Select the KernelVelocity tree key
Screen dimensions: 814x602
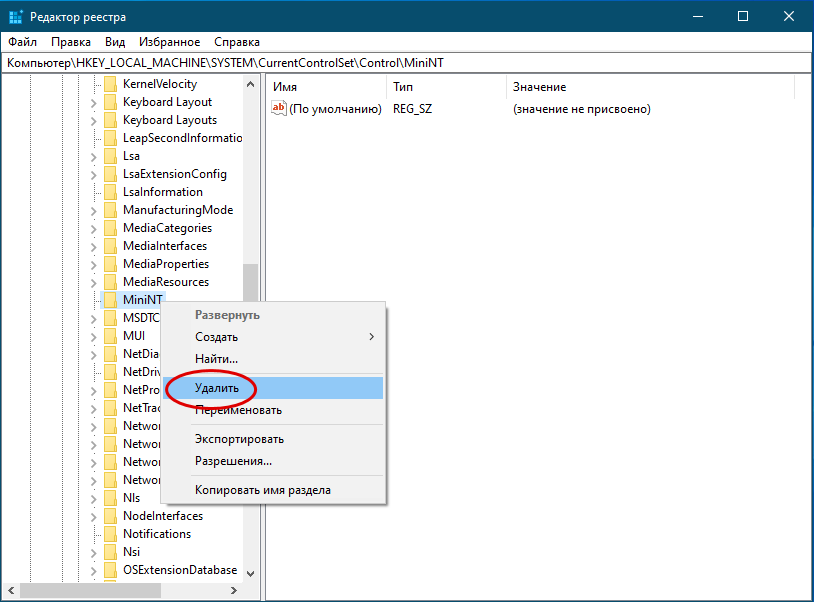pos(160,84)
